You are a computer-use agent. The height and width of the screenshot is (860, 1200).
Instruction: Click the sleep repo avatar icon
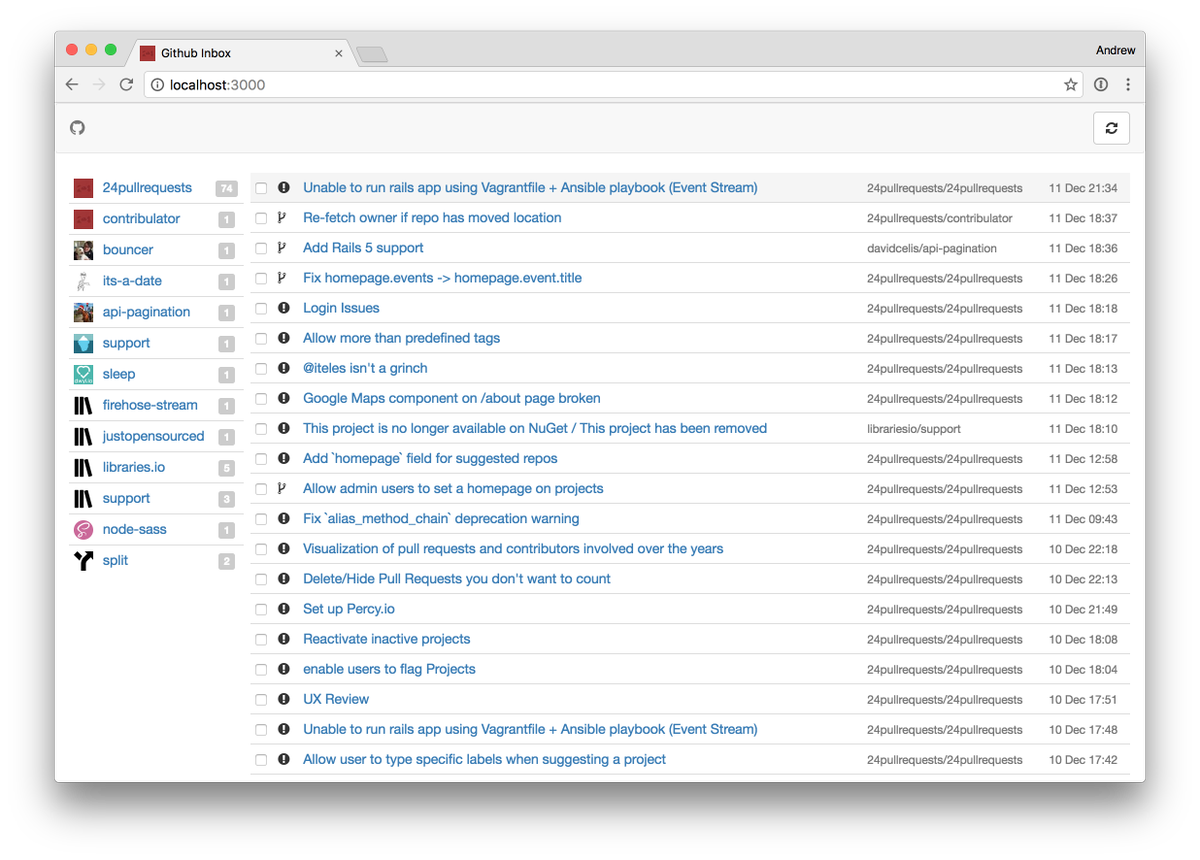pyautogui.click(x=83, y=374)
